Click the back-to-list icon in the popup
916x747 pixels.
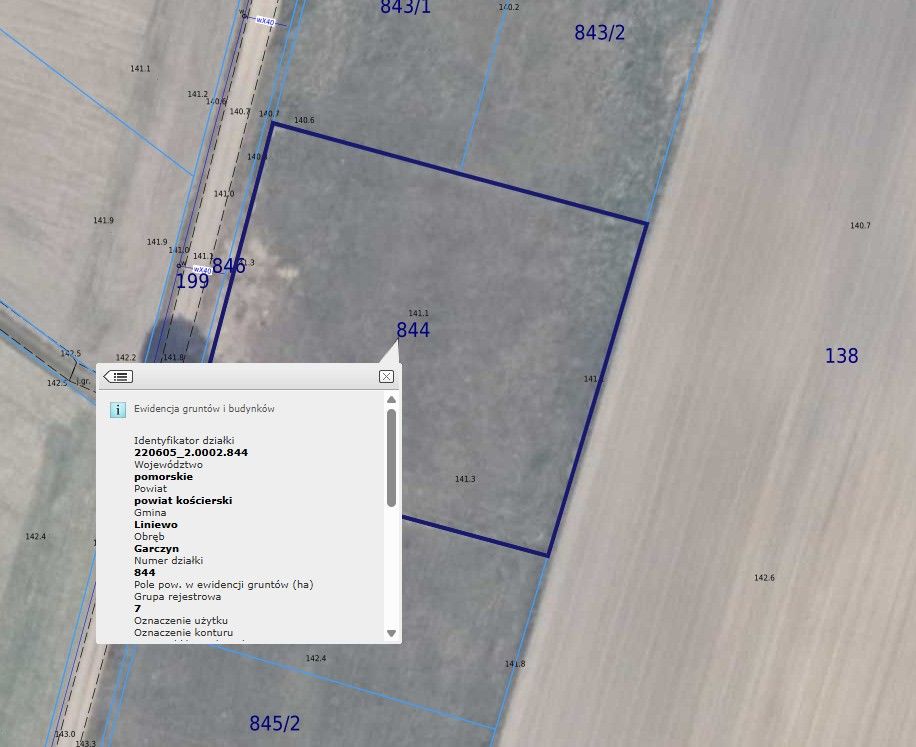click(118, 377)
